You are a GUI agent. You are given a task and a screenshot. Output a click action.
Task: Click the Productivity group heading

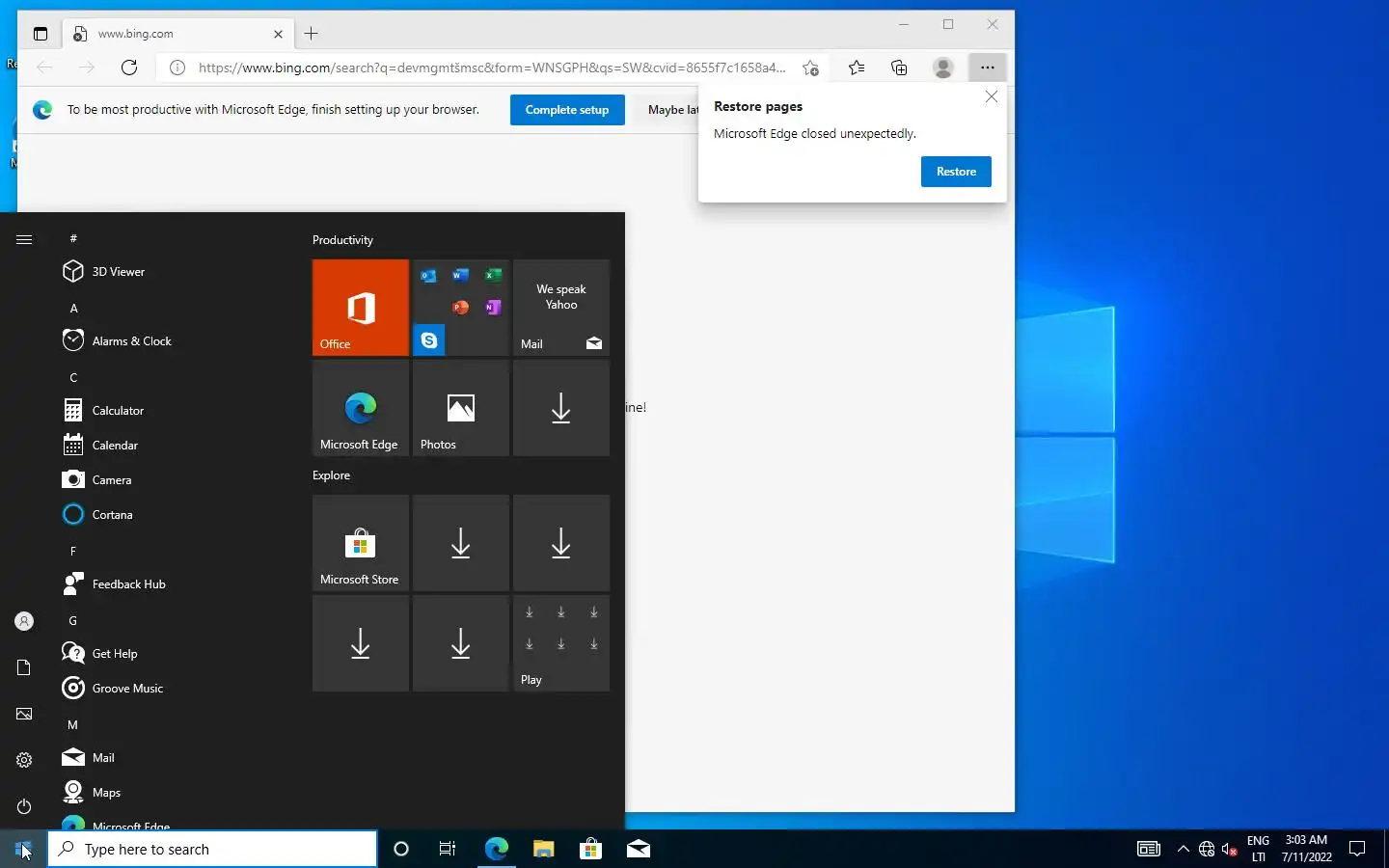pos(342,240)
